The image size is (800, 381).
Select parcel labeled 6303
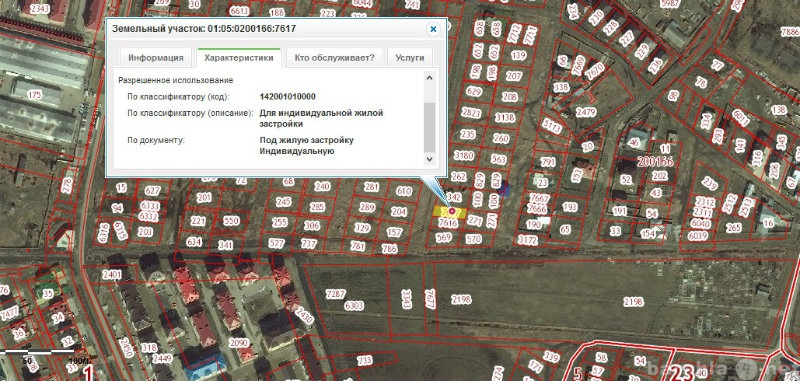coord(354,306)
